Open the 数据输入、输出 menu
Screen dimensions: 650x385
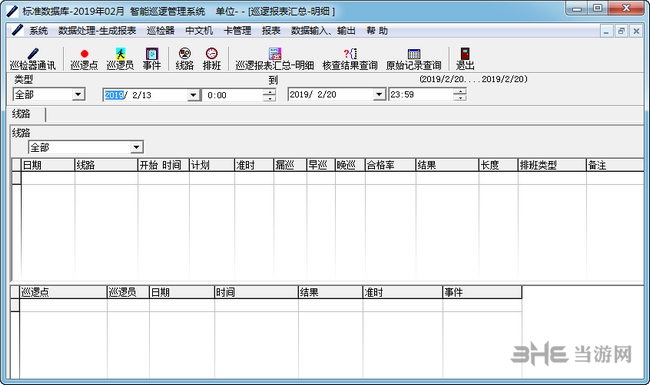(x=323, y=31)
